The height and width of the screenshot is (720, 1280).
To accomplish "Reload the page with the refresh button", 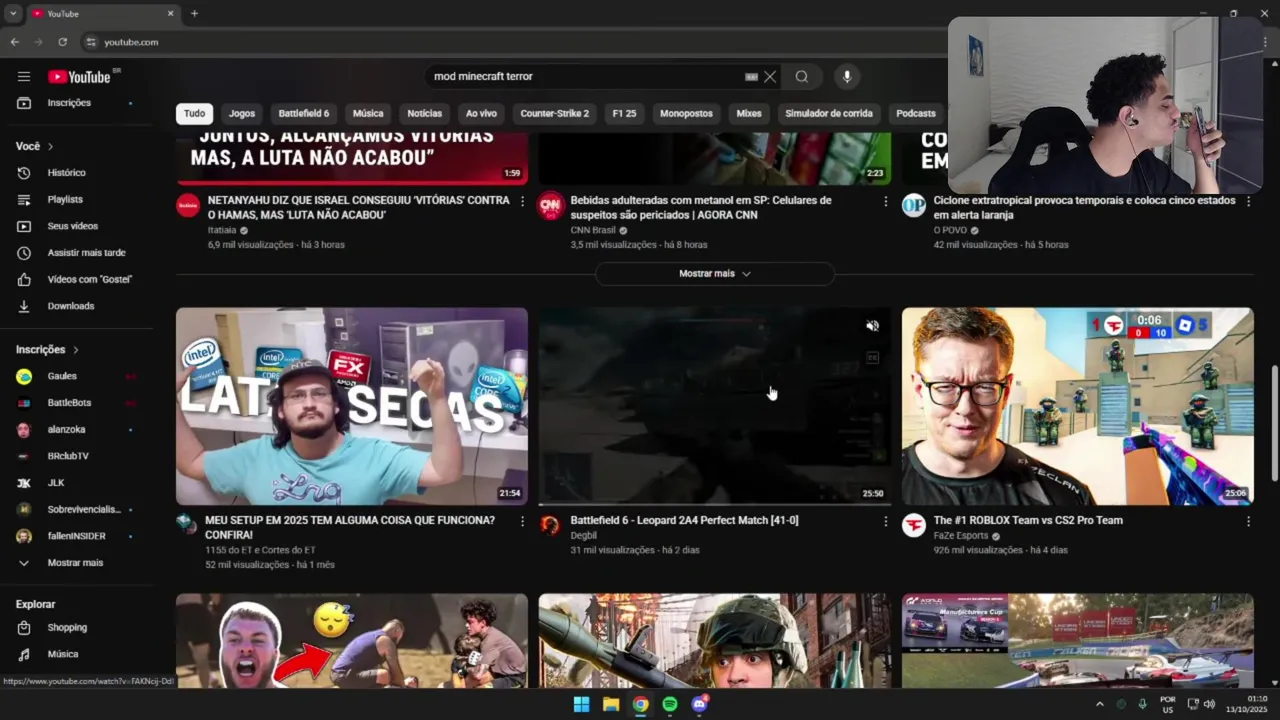I will tap(62, 42).
